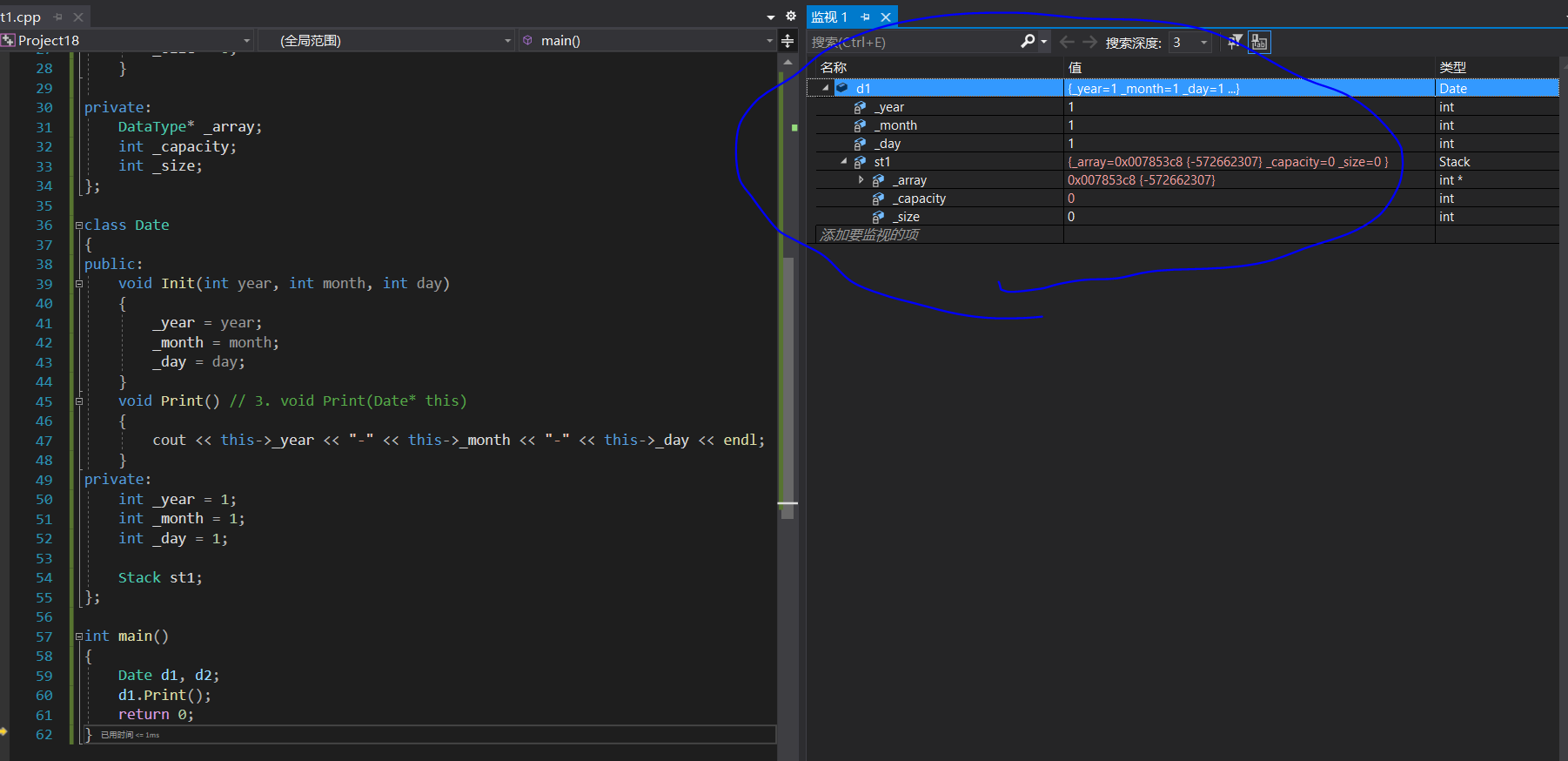Viewport: 1568px width, 761px height.
Task: Collapse the d1 variable tree node
Action: pos(825,88)
